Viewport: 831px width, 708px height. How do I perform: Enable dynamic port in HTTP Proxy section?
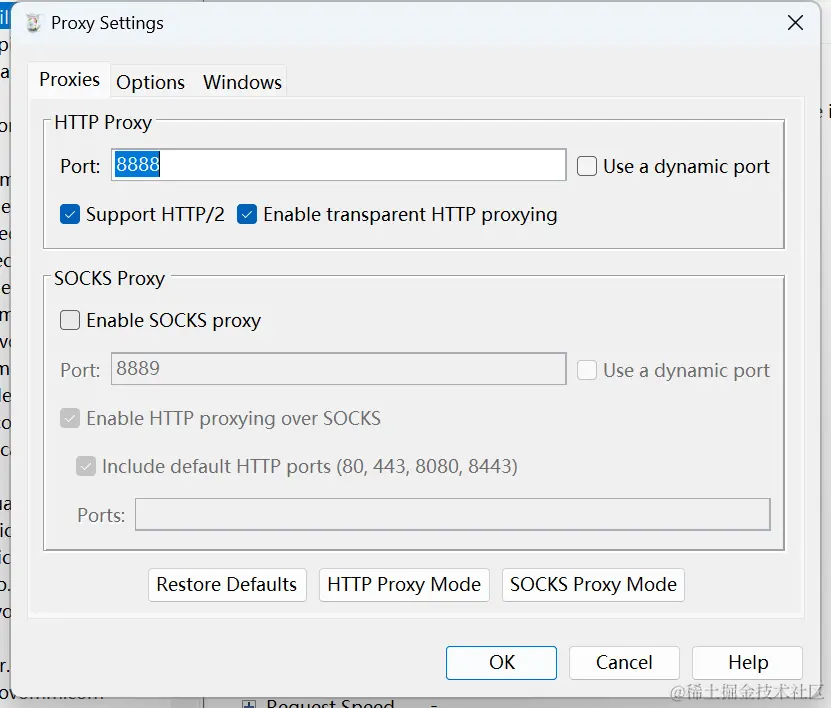pyautogui.click(x=587, y=166)
